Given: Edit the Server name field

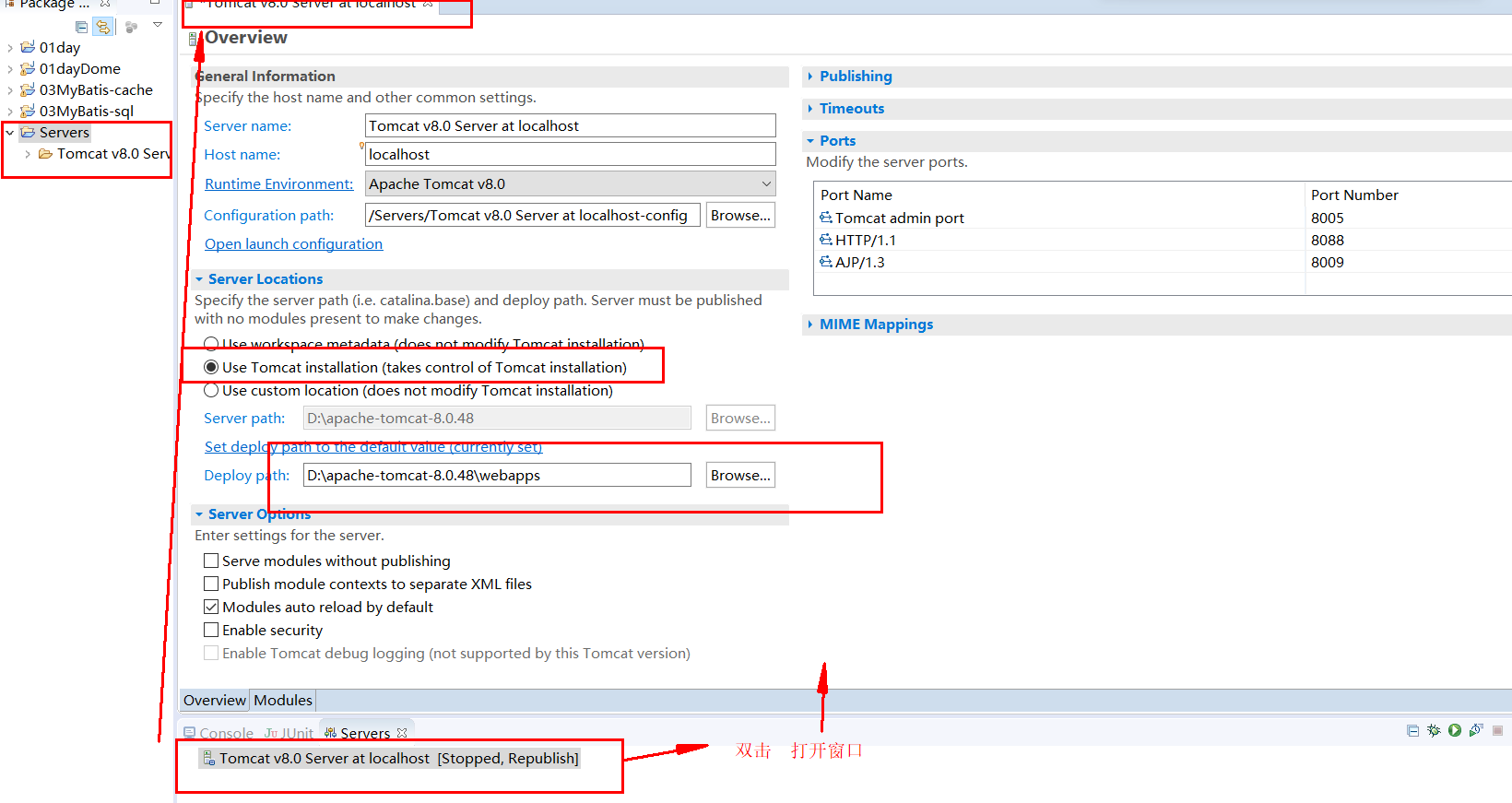Looking at the screenshot, I should point(571,125).
